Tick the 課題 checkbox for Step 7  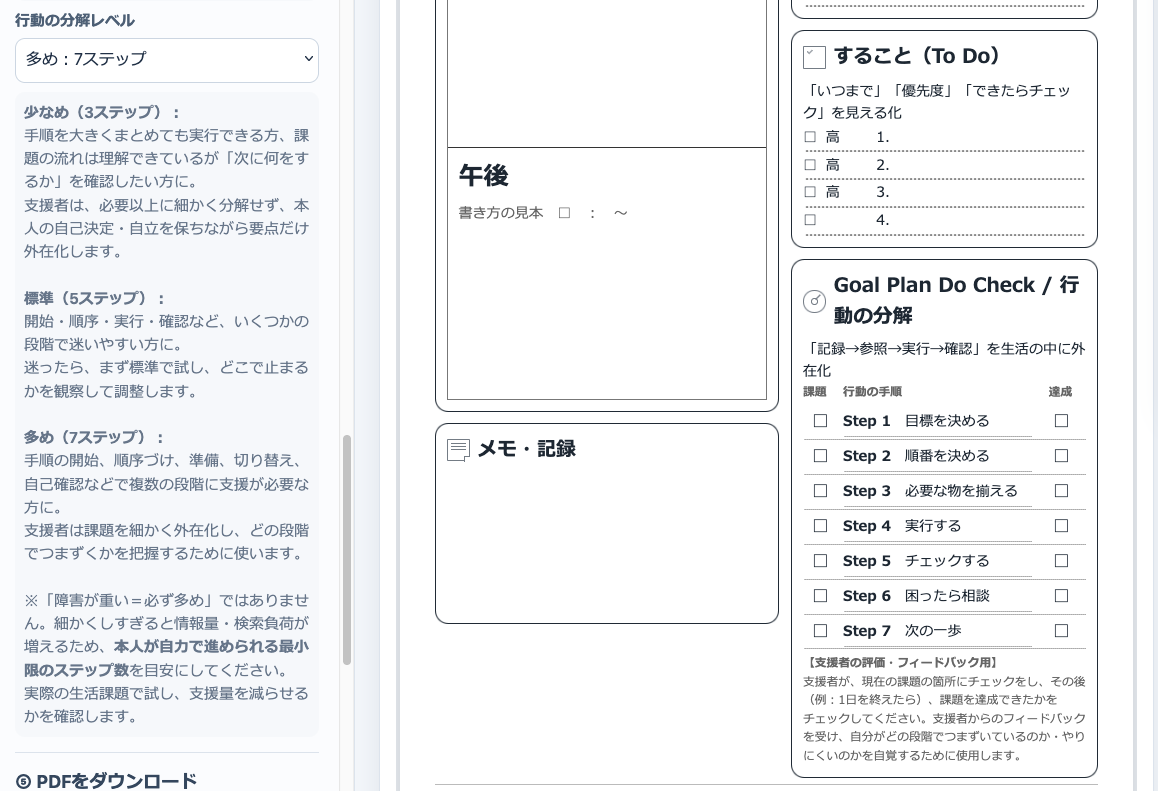pyautogui.click(x=820, y=631)
